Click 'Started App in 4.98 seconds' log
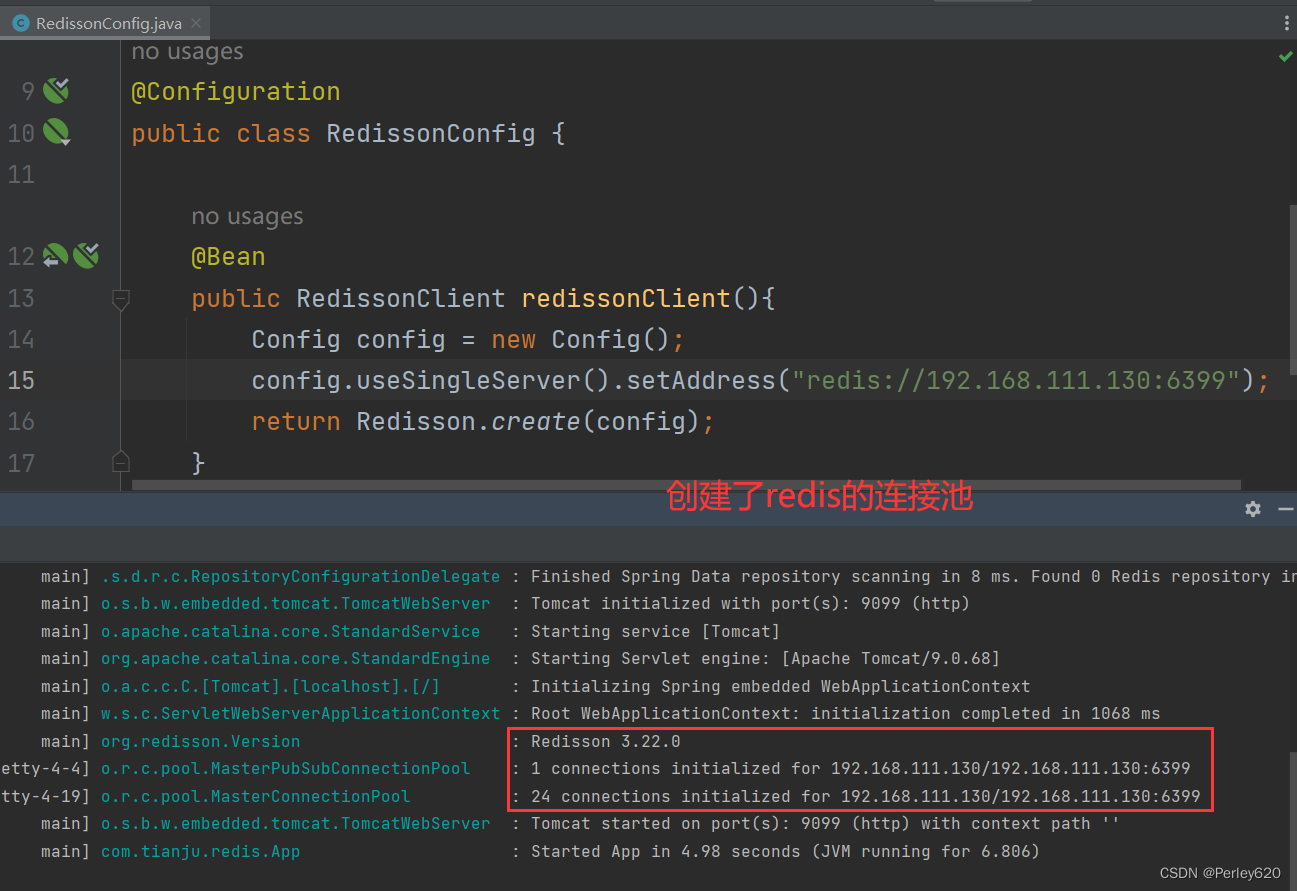Screen dimensions: 1297x891 point(785,852)
